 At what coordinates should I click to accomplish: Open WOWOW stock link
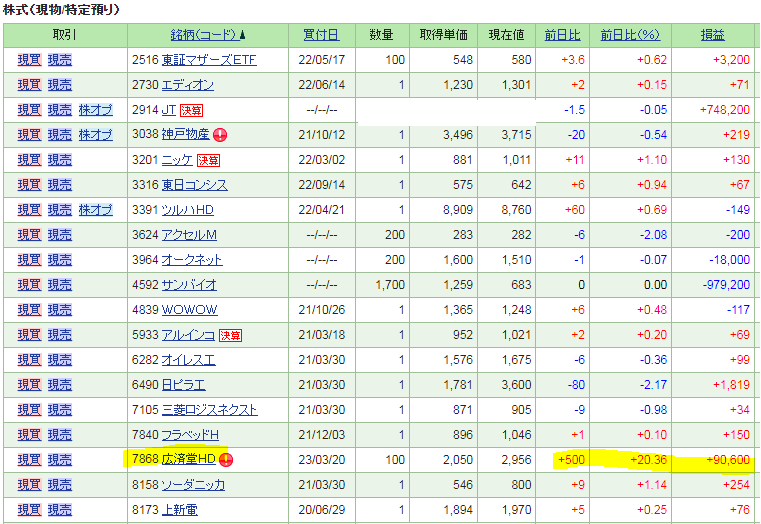point(189,310)
